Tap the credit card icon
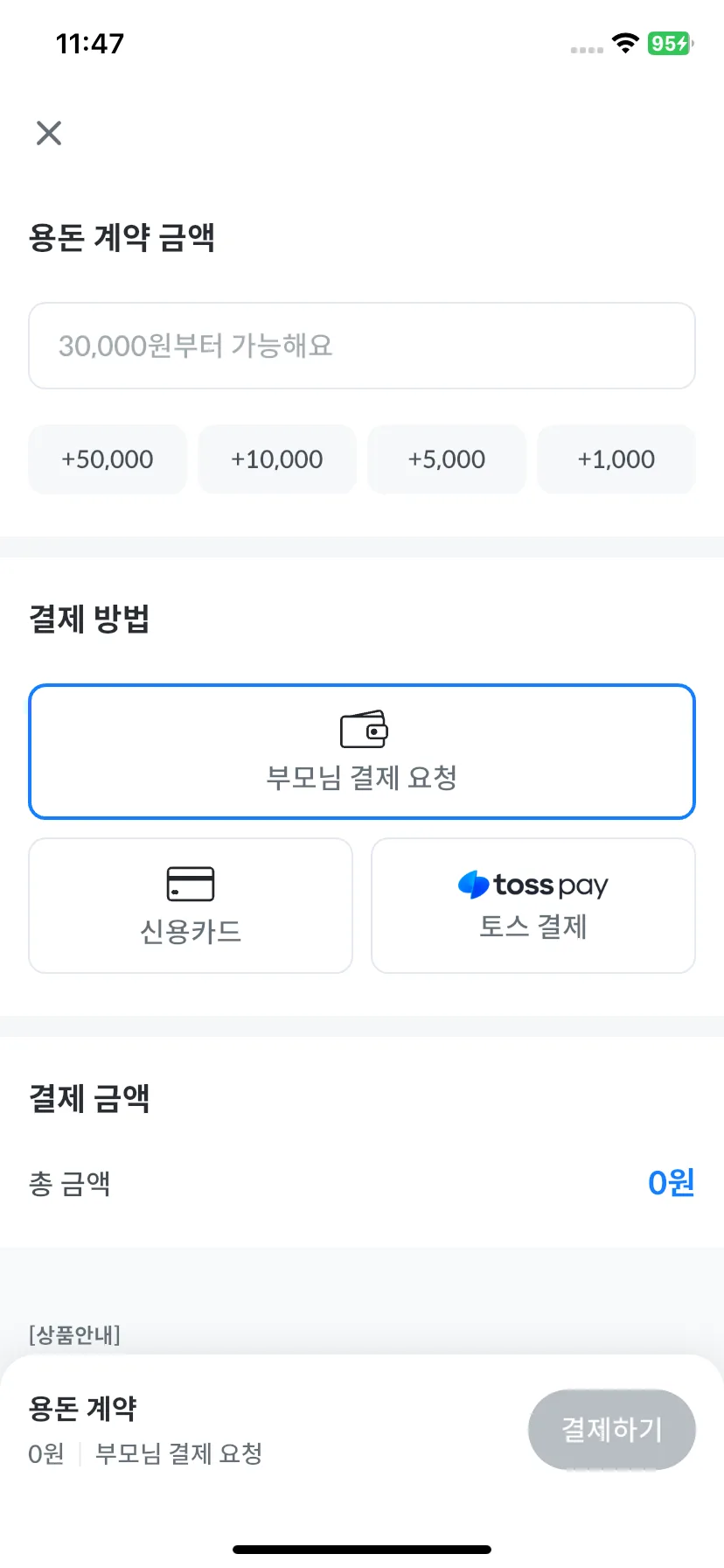 click(x=191, y=884)
